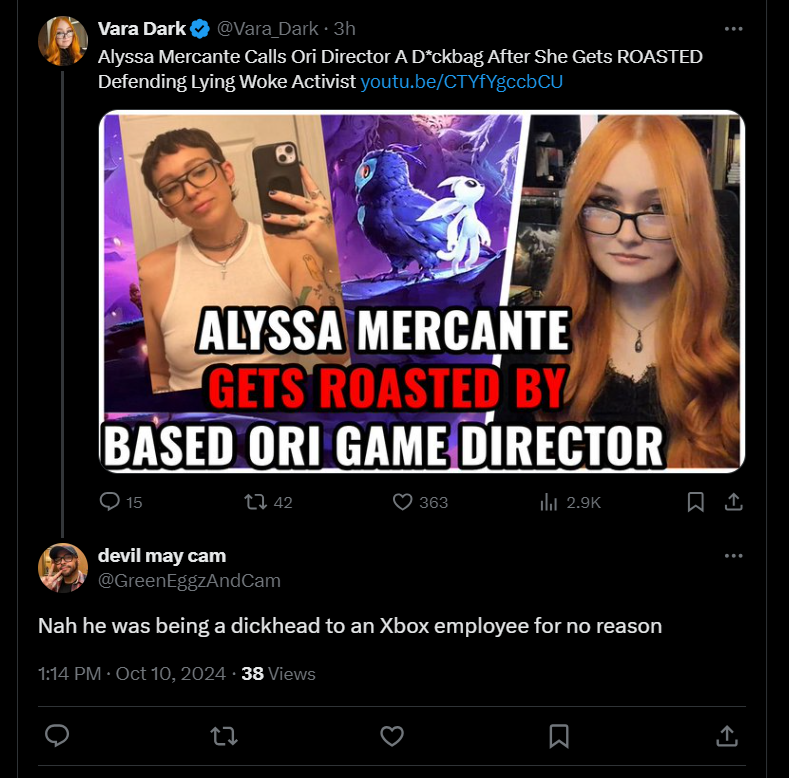Viewport: 789px width, 778px height.
Task: Open more options on Vara Dark's tweet
Action: [x=733, y=29]
